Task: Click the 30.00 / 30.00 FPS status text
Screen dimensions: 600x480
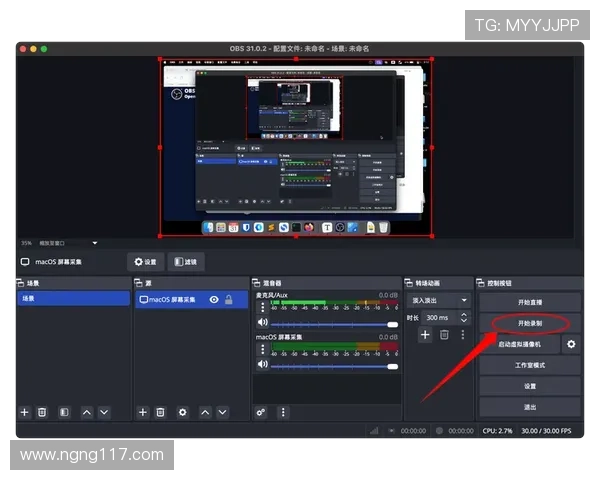Action: [x=546, y=431]
